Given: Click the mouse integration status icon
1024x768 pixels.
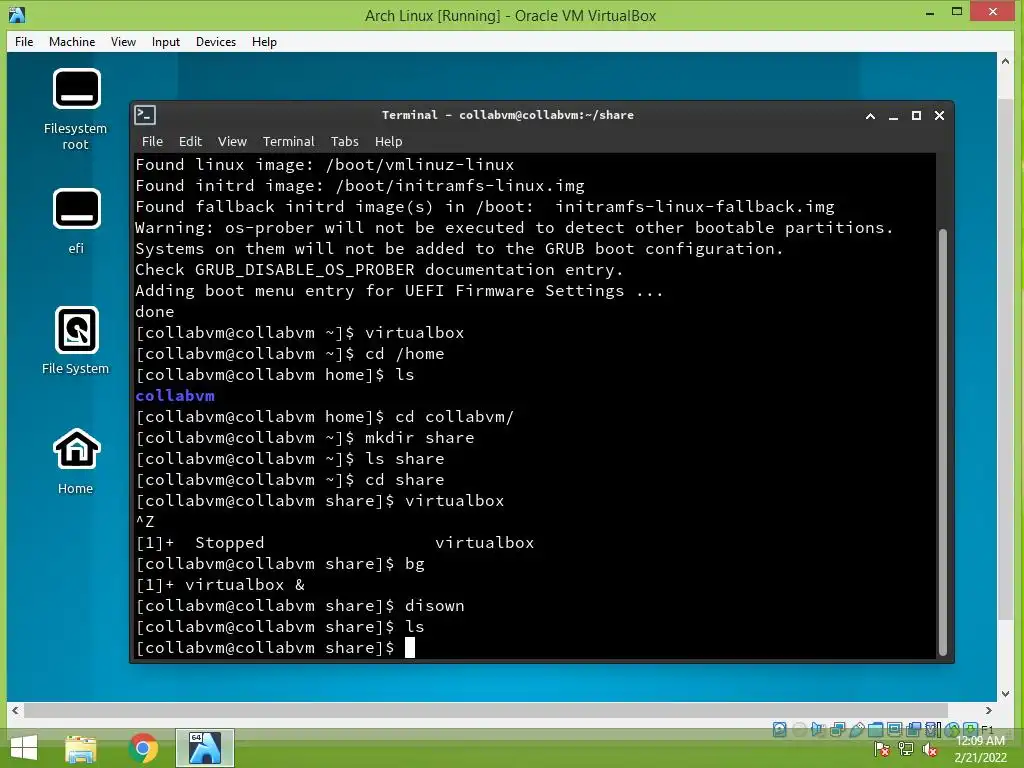Looking at the screenshot, I should [x=952, y=729].
